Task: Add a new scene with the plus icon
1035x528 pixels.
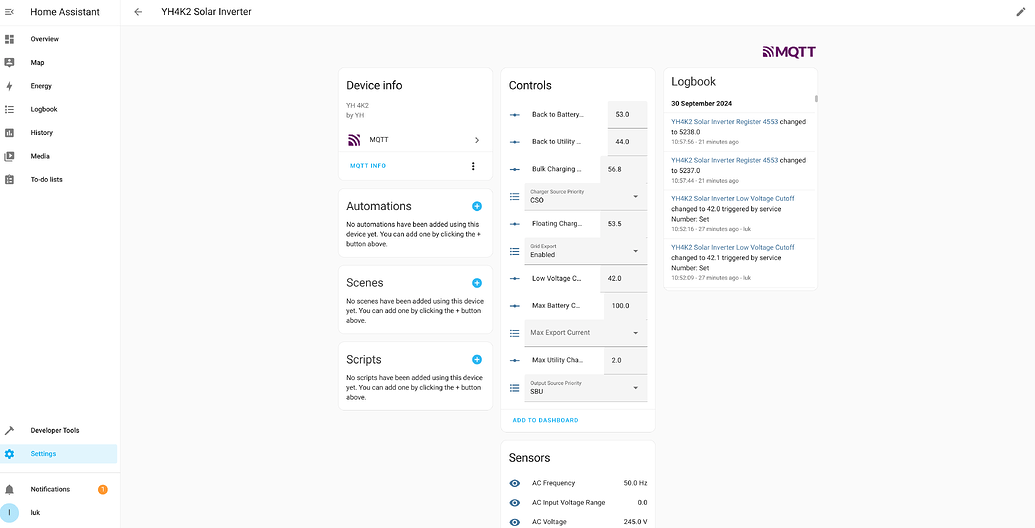Action: tap(477, 283)
